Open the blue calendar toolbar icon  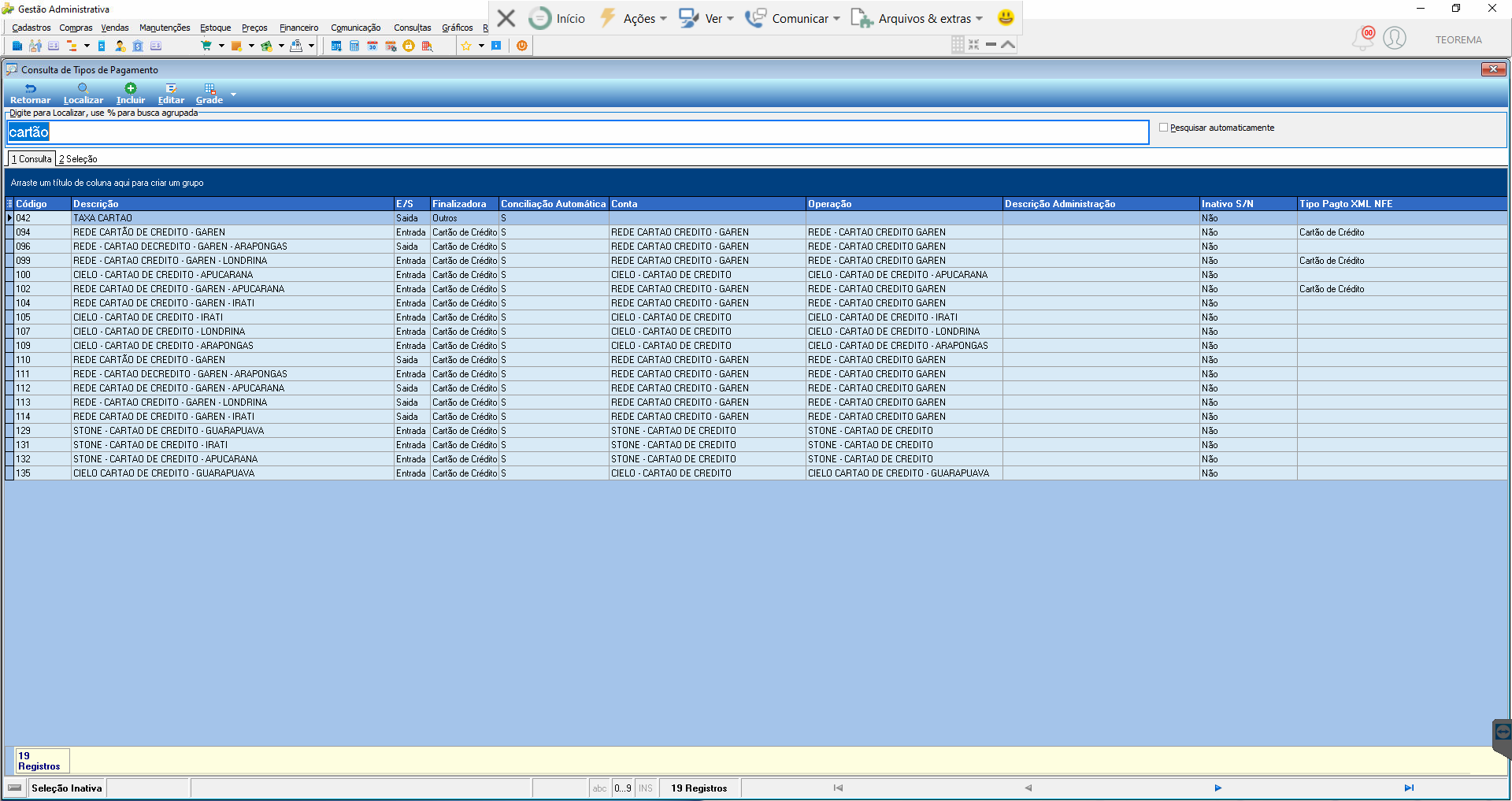pyautogui.click(x=336, y=46)
